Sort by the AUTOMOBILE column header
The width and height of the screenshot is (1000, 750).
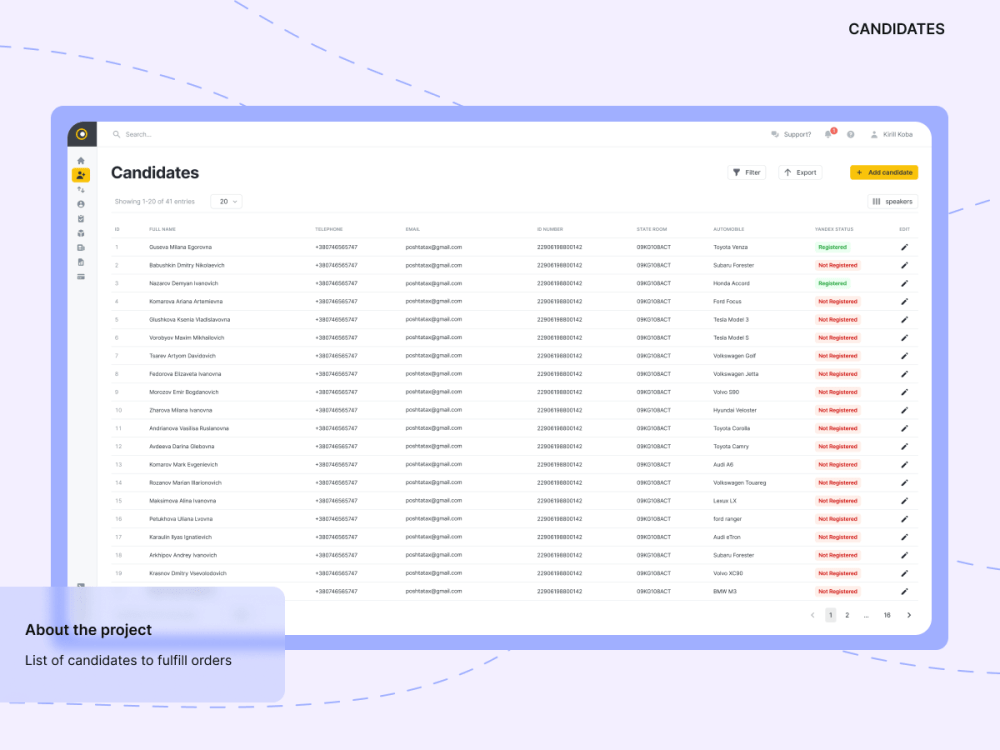[728, 229]
